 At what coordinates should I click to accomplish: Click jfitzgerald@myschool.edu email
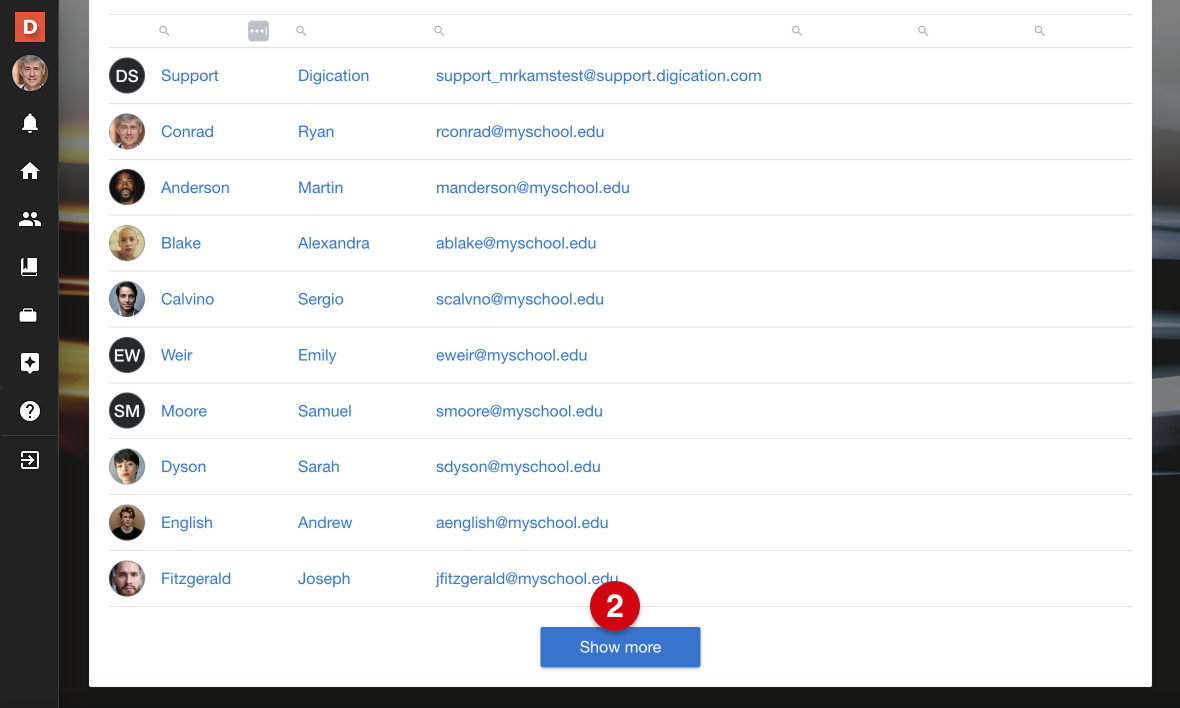pos(527,579)
